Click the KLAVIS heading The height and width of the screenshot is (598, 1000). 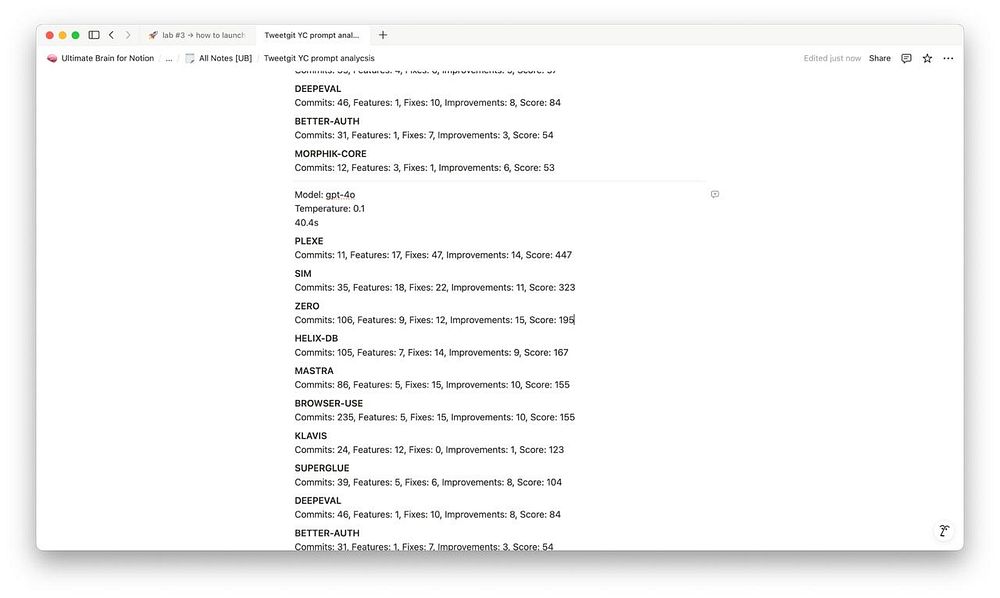tap(311, 436)
